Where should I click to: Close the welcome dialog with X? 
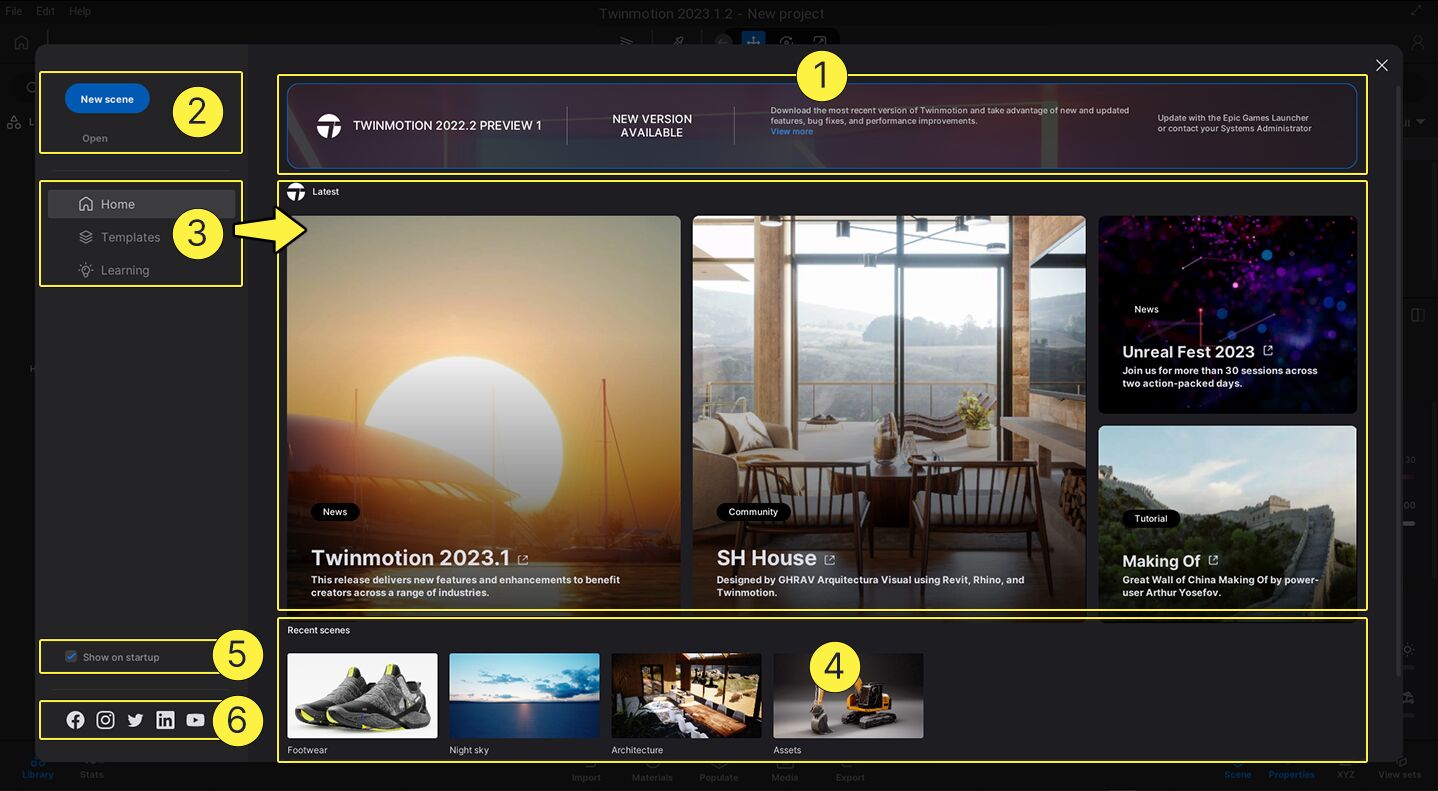1381,65
